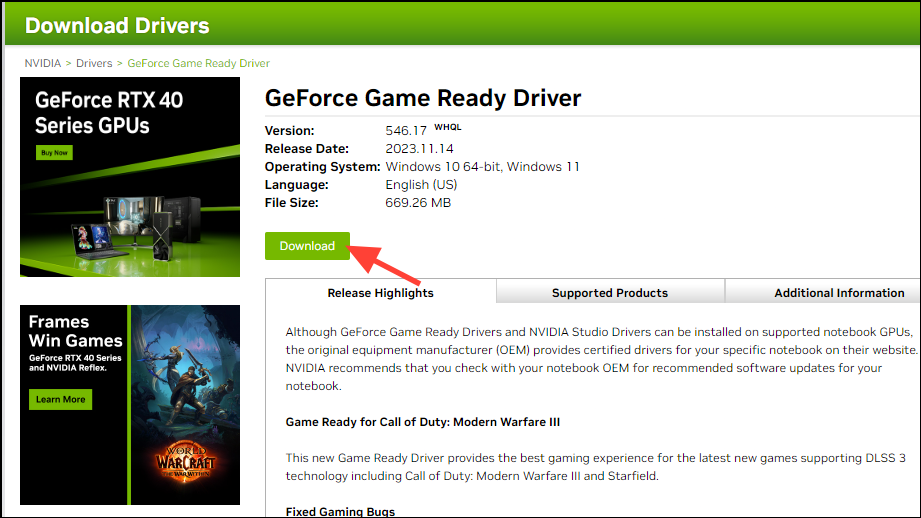The width and height of the screenshot is (921, 518).
Task: Click the release date 2023.11.14
Action: tap(419, 149)
